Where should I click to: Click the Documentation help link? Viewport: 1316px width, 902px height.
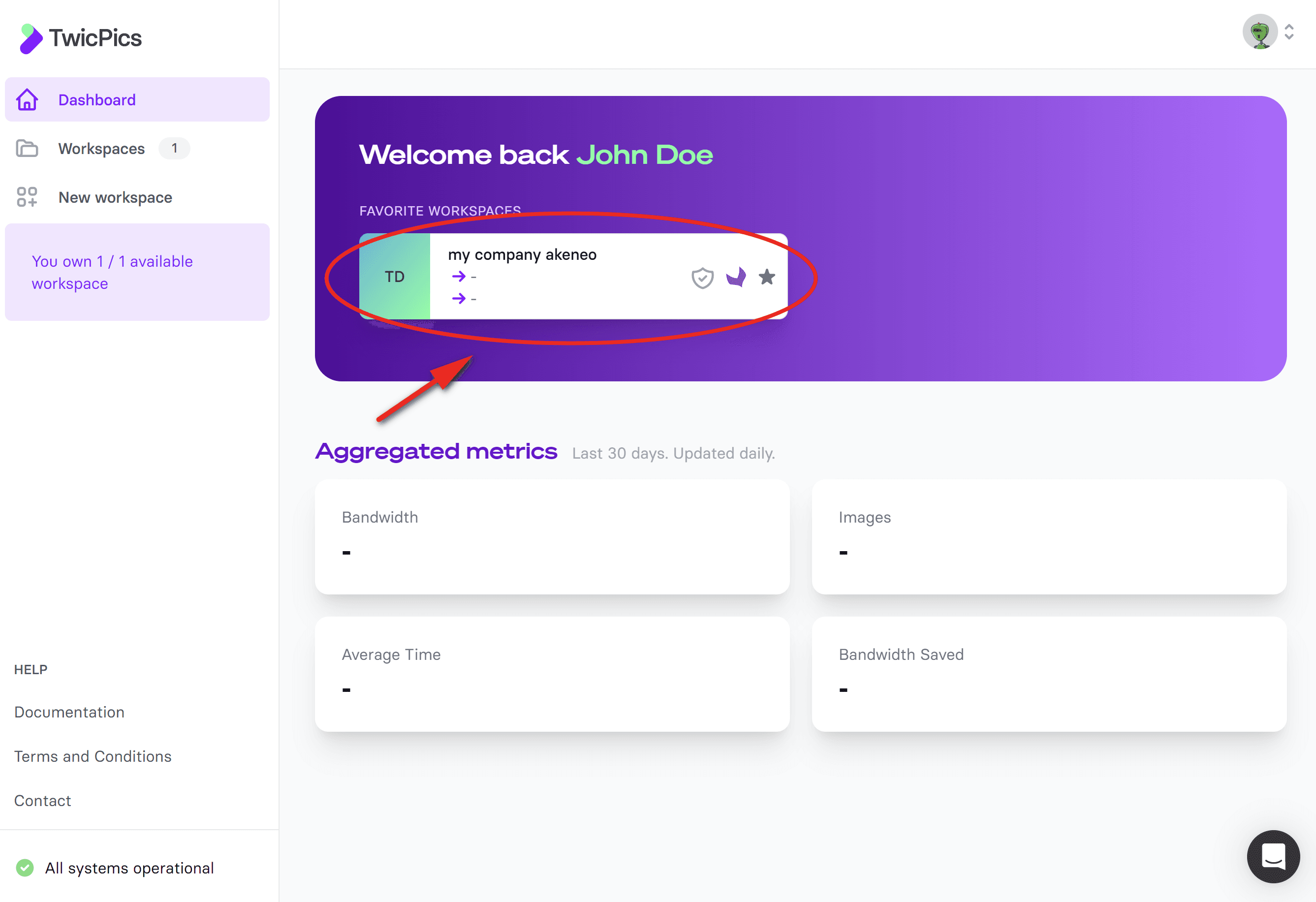tap(69, 711)
